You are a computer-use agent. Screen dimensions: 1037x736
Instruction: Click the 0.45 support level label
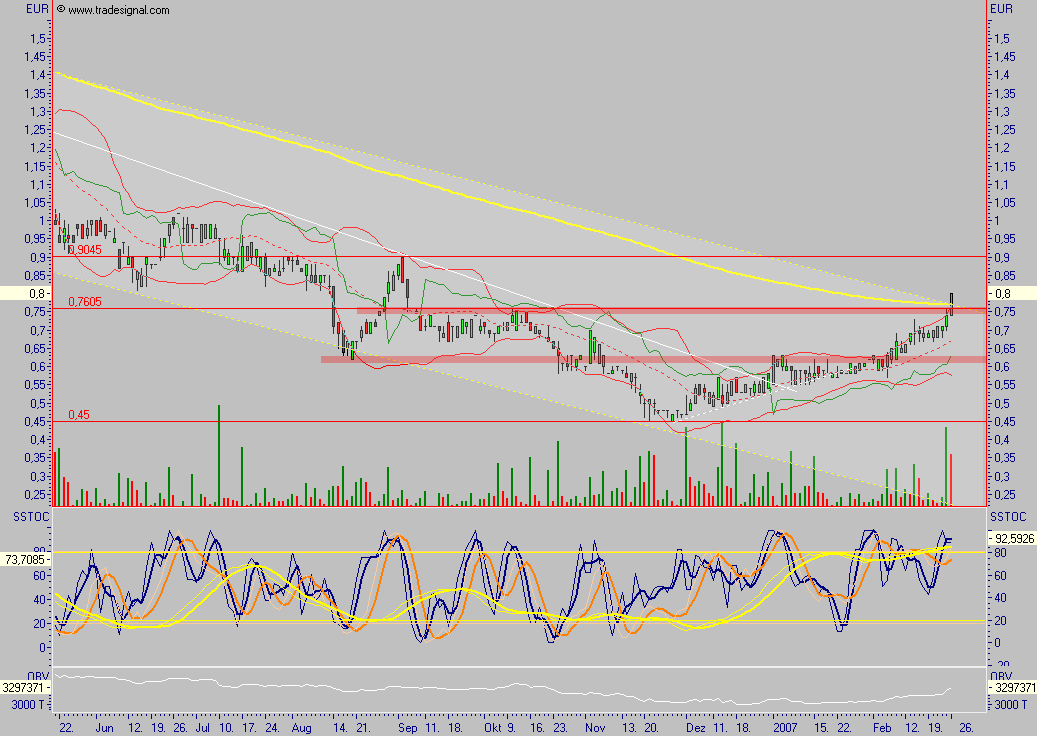tap(79, 414)
